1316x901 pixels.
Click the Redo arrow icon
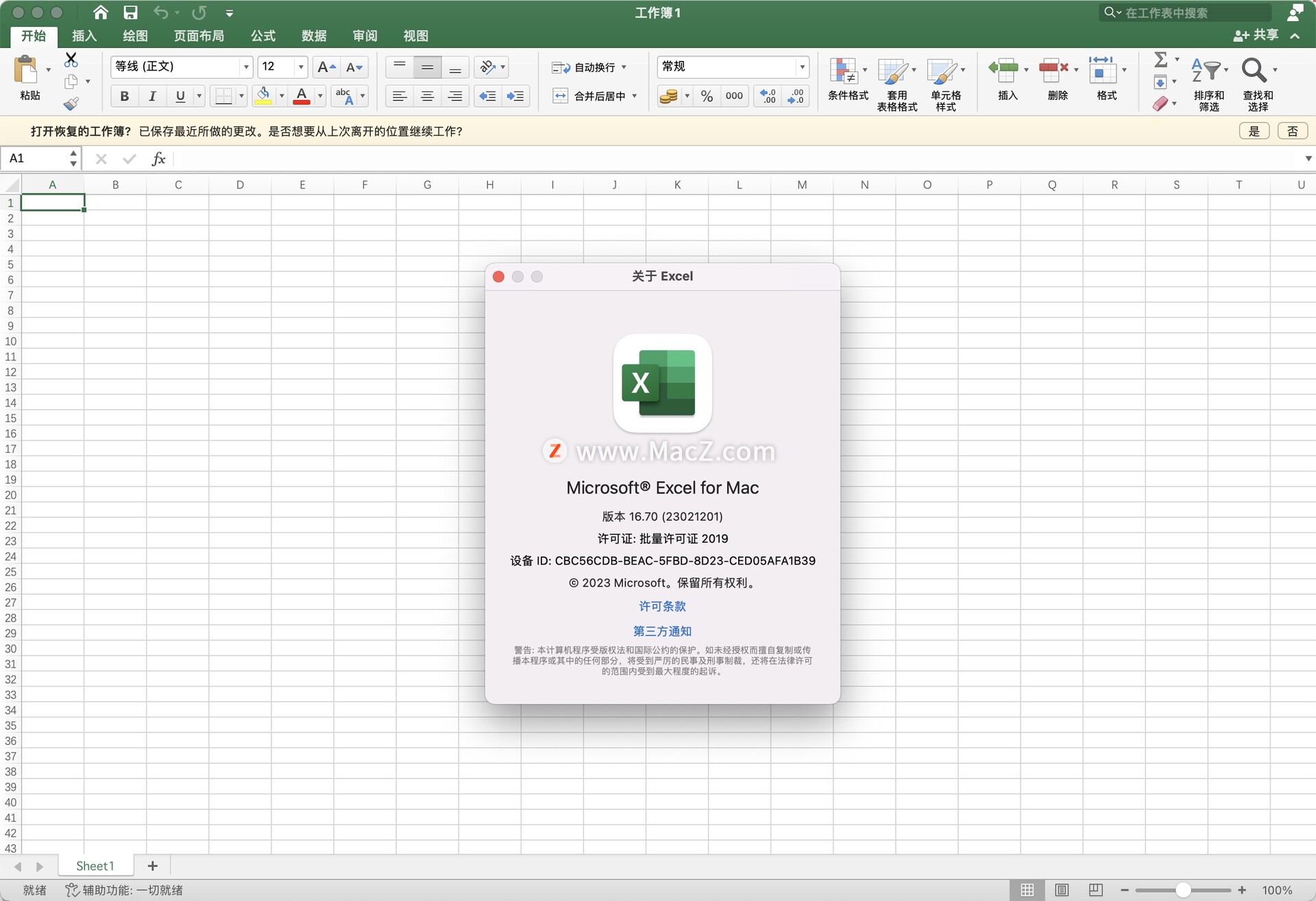coord(199,12)
